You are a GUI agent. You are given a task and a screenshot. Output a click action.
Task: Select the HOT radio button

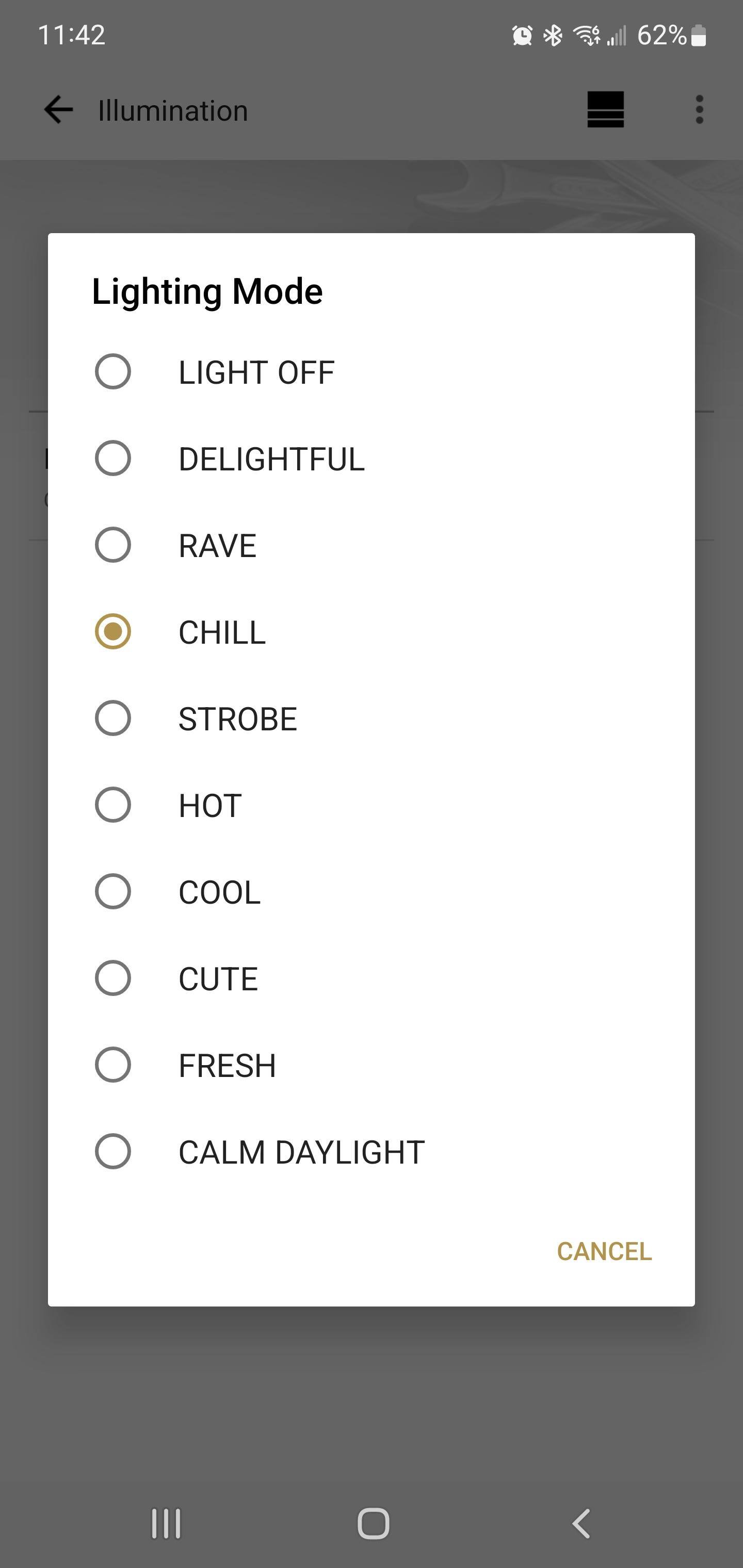(x=114, y=805)
